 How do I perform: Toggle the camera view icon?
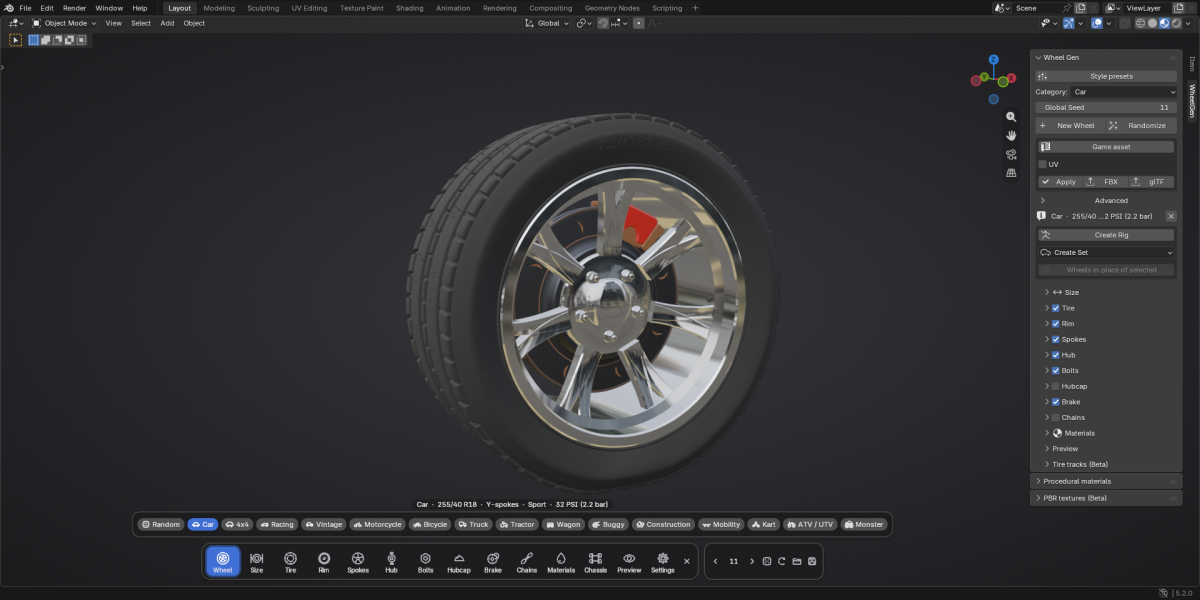click(1011, 154)
